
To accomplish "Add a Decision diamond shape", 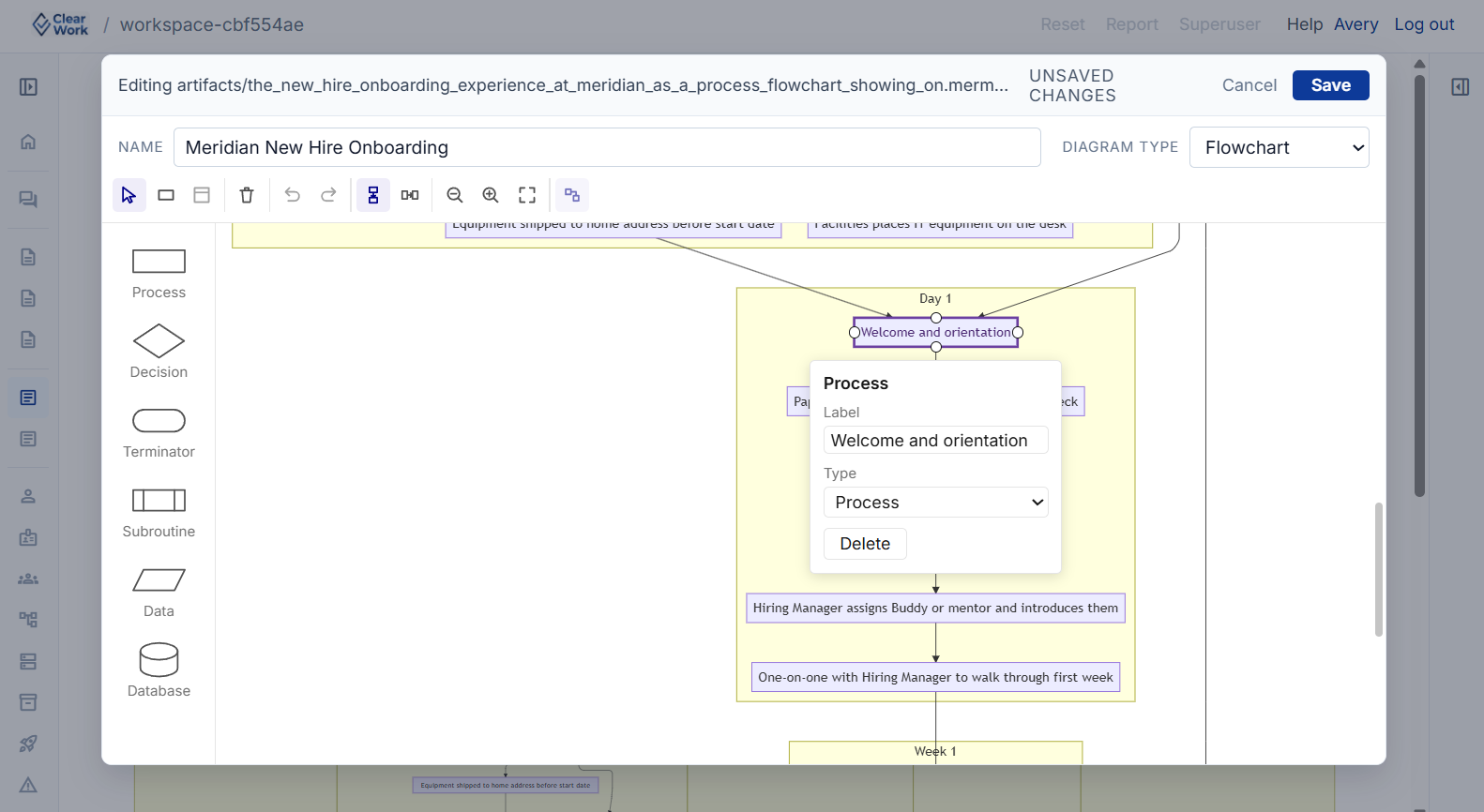I will click(x=159, y=353).
